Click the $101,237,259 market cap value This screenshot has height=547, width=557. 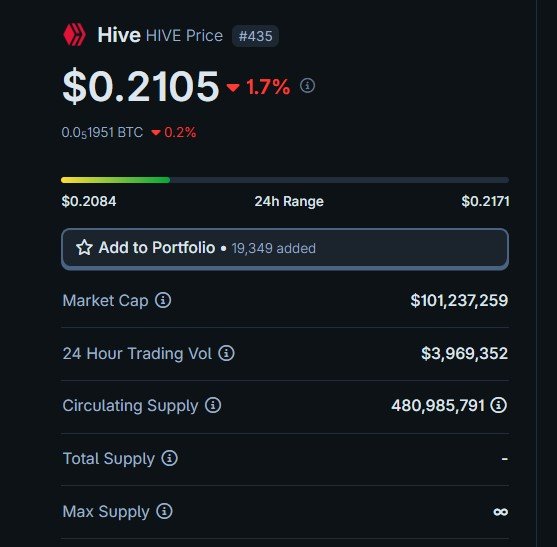pyautogui.click(x=459, y=300)
